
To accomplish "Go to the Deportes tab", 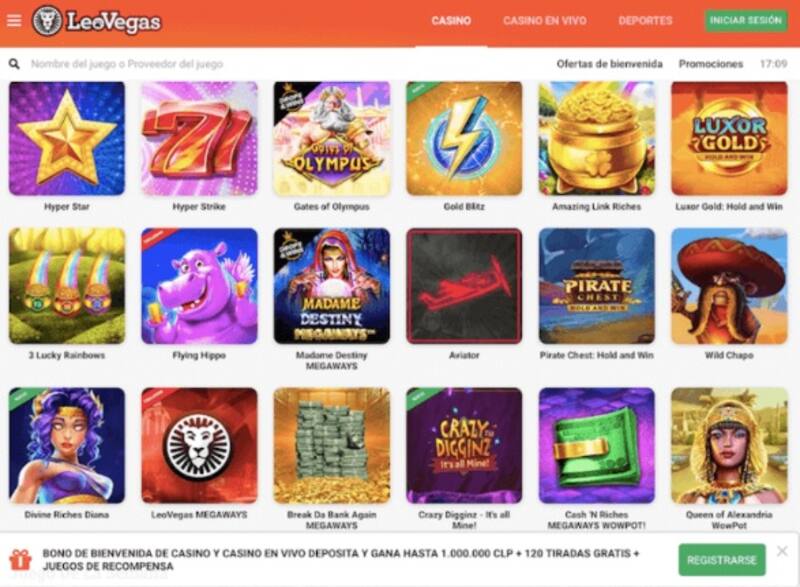I will click(645, 21).
